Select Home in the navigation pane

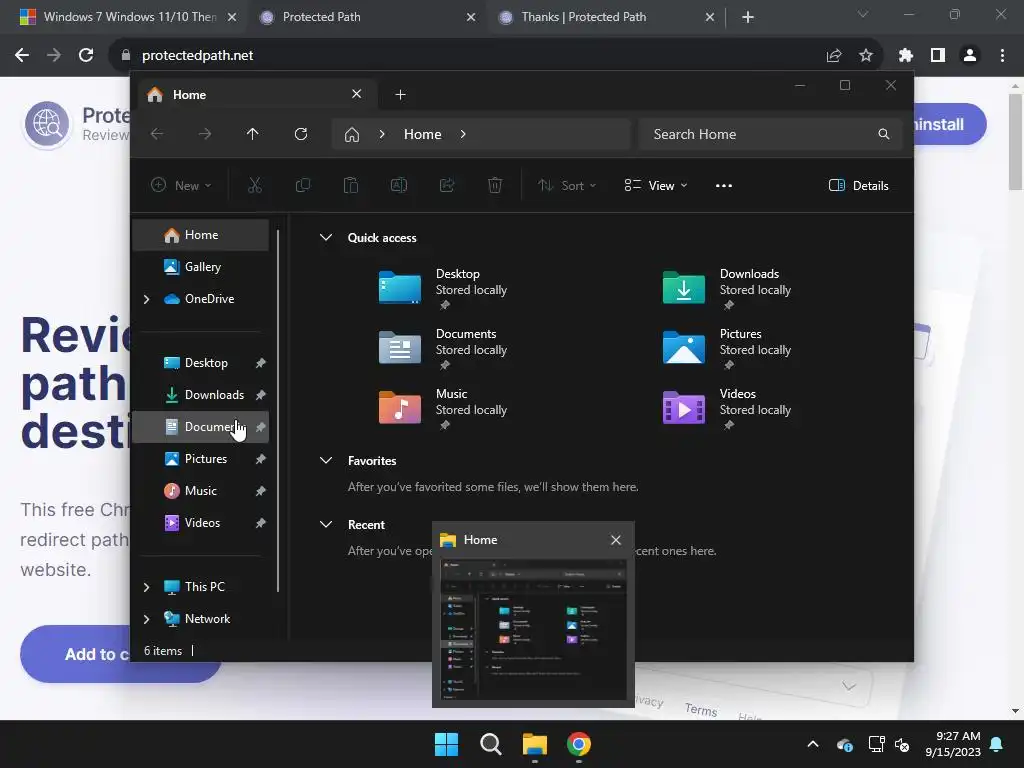201,235
